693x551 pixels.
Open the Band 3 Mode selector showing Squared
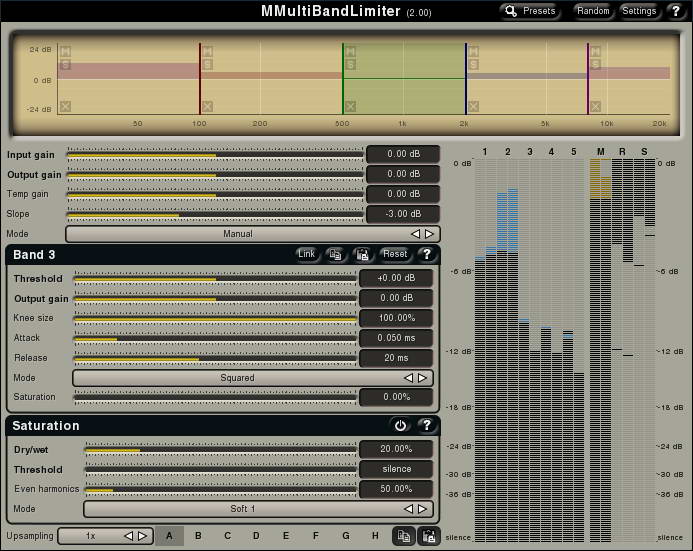coord(253,378)
